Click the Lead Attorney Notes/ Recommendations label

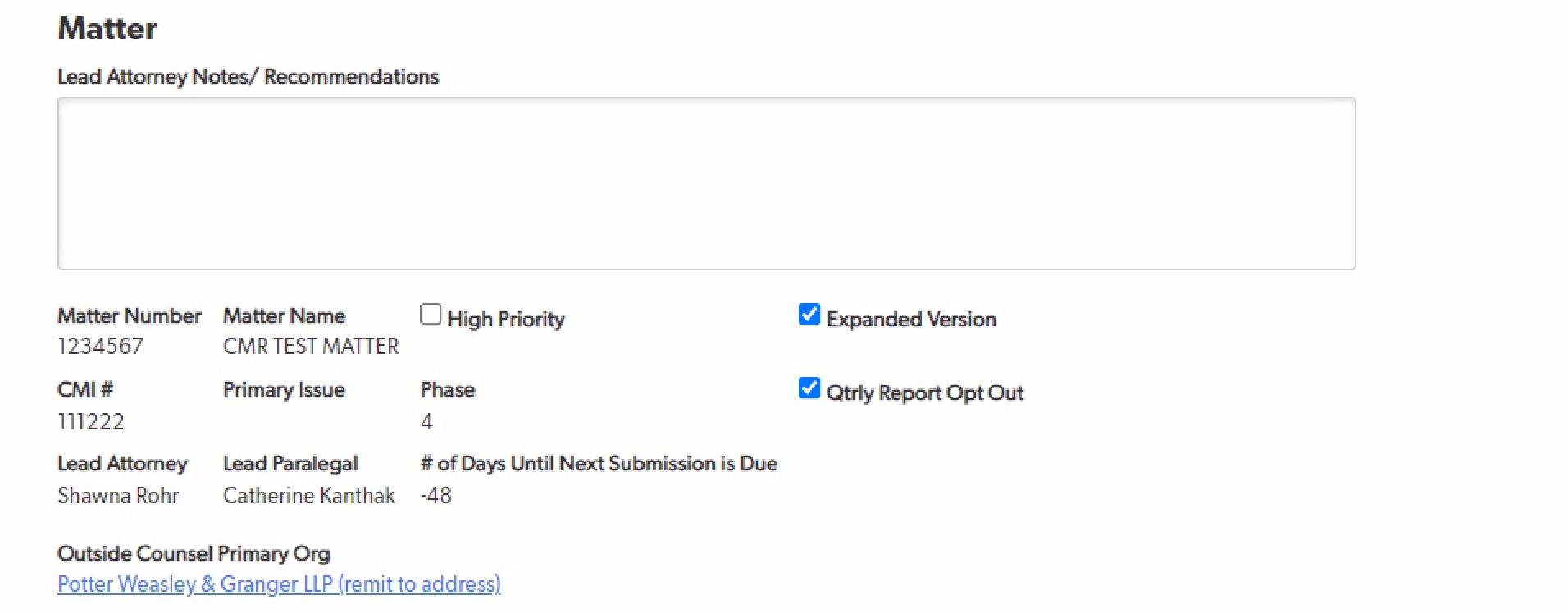(x=248, y=77)
